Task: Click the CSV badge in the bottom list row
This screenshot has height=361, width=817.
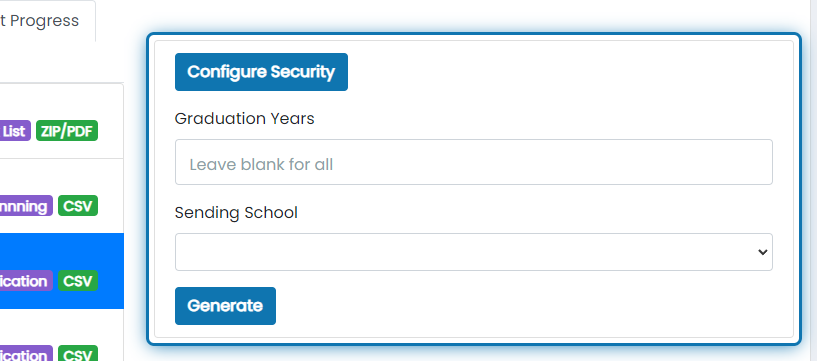Action: (x=78, y=354)
